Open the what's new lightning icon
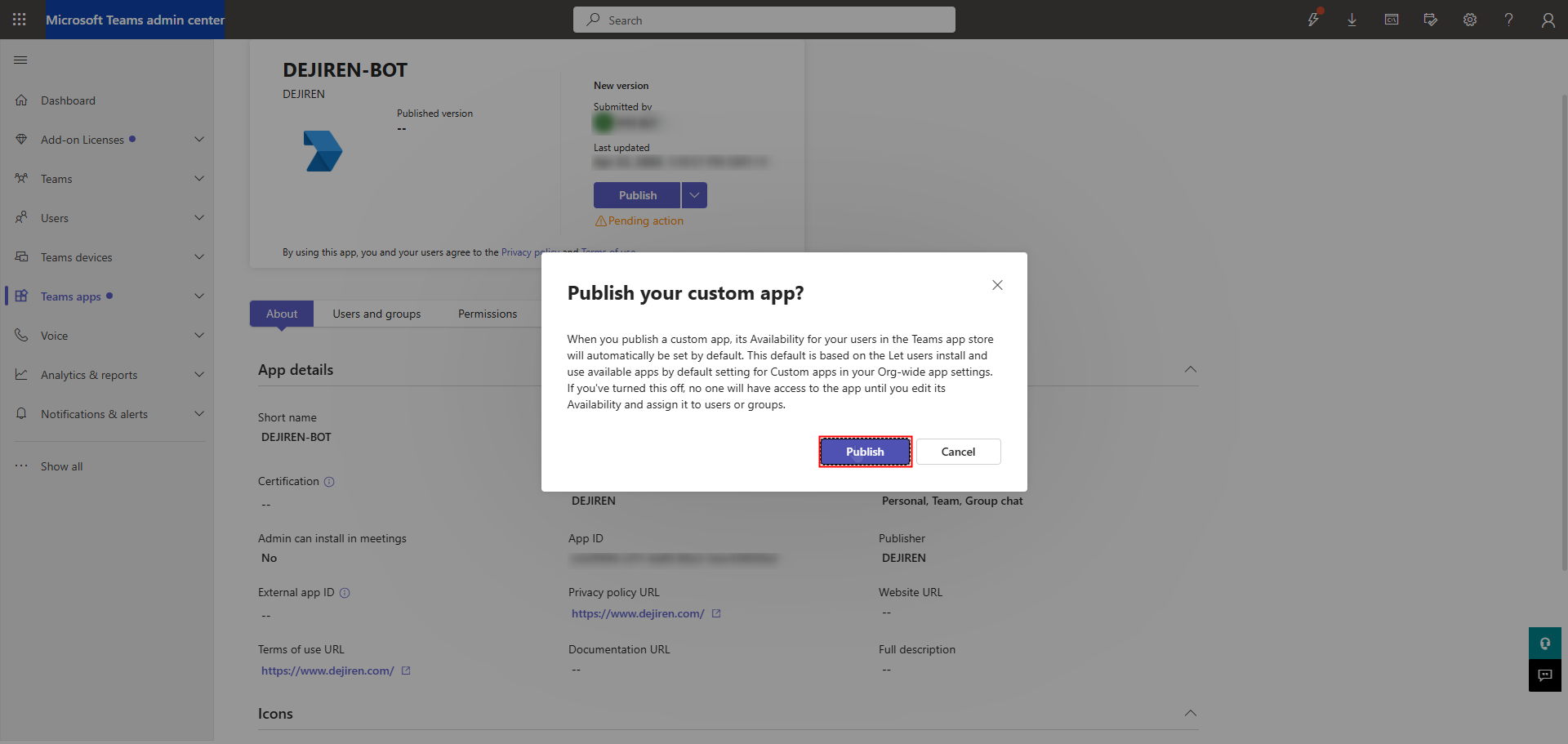The image size is (1568, 744). tap(1313, 19)
